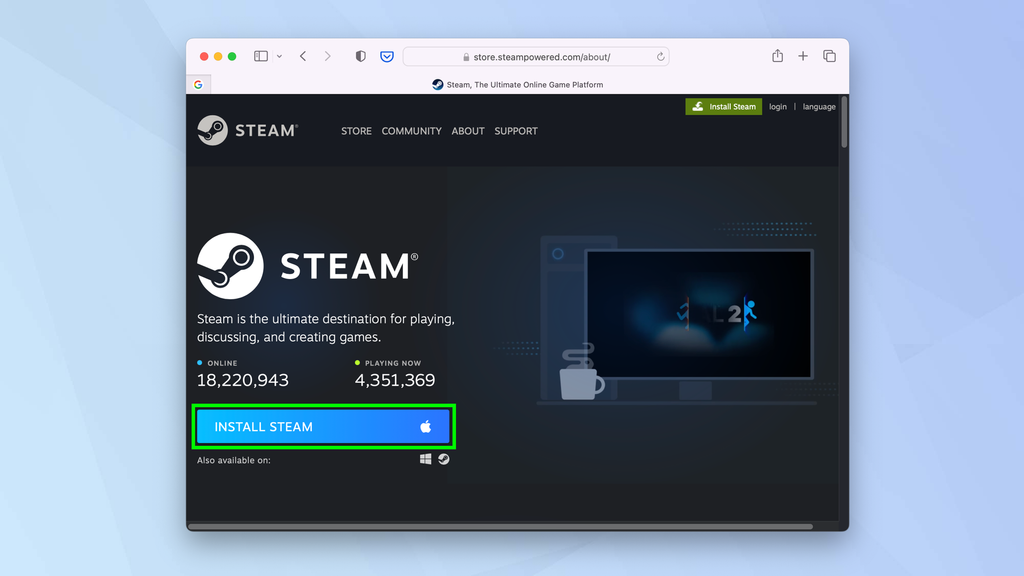
Task: Click the green Install Steam header button
Action: (723, 106)
